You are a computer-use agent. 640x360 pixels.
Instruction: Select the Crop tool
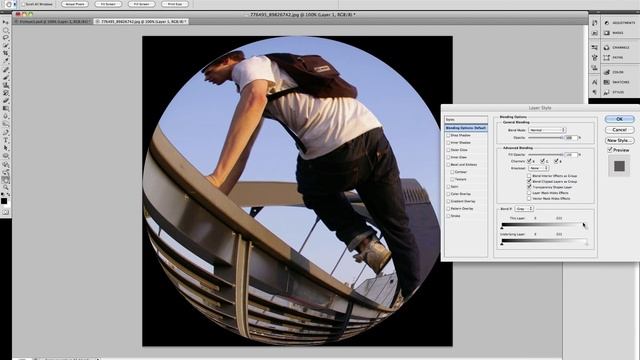[x=5, y=53]
